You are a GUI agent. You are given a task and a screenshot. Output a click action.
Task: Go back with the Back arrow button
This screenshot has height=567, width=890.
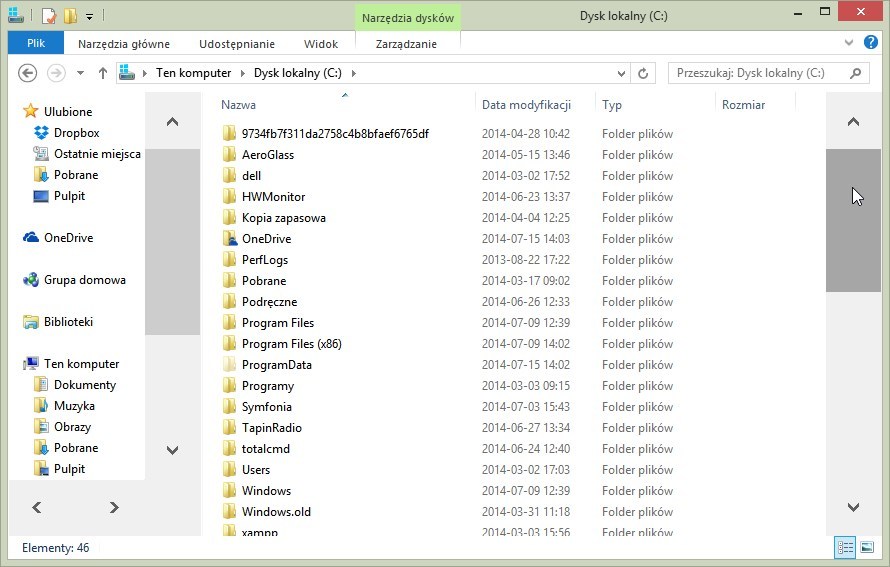[27, 73]
